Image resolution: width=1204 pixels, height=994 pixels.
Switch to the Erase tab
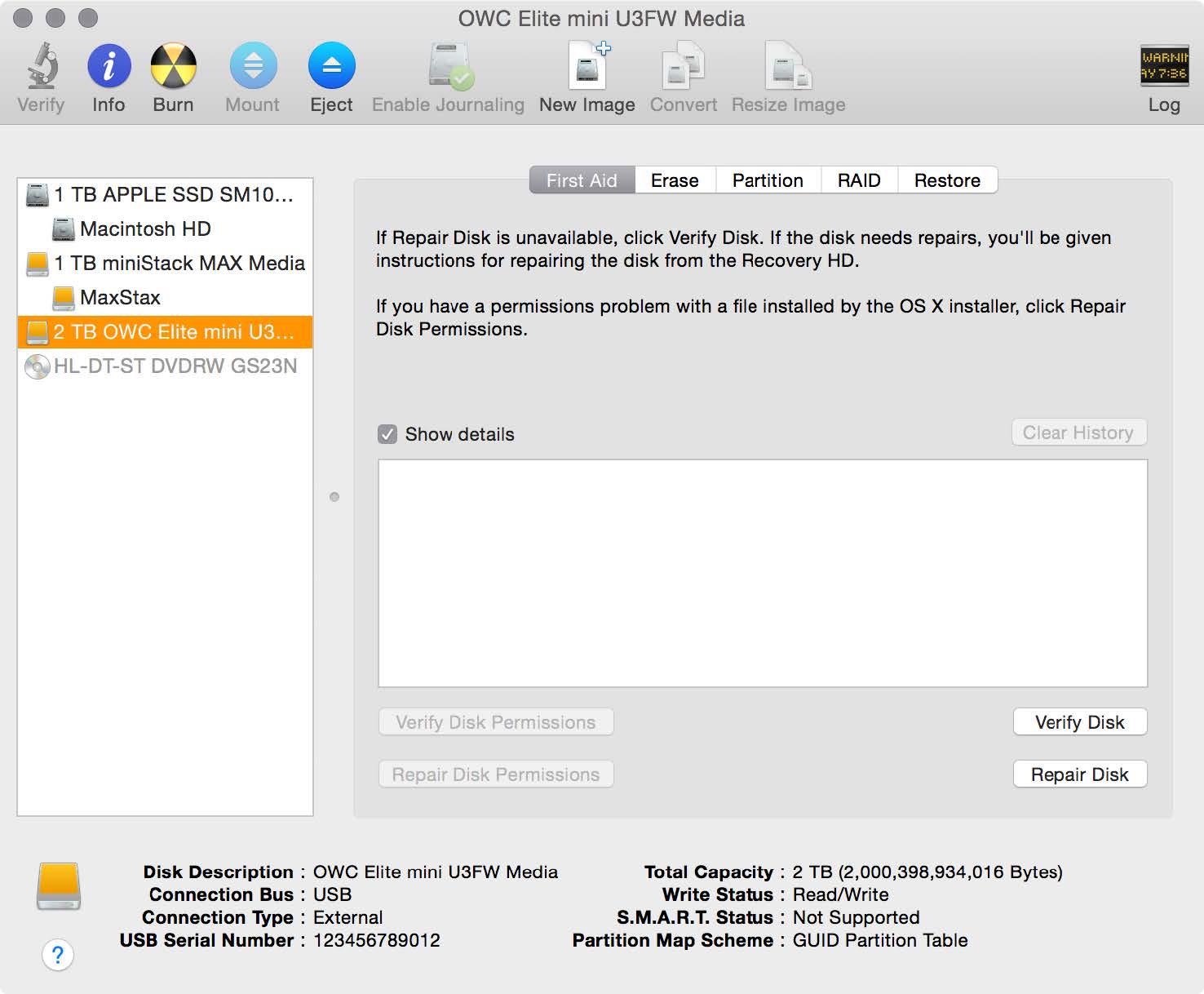(x=675, y=180)
